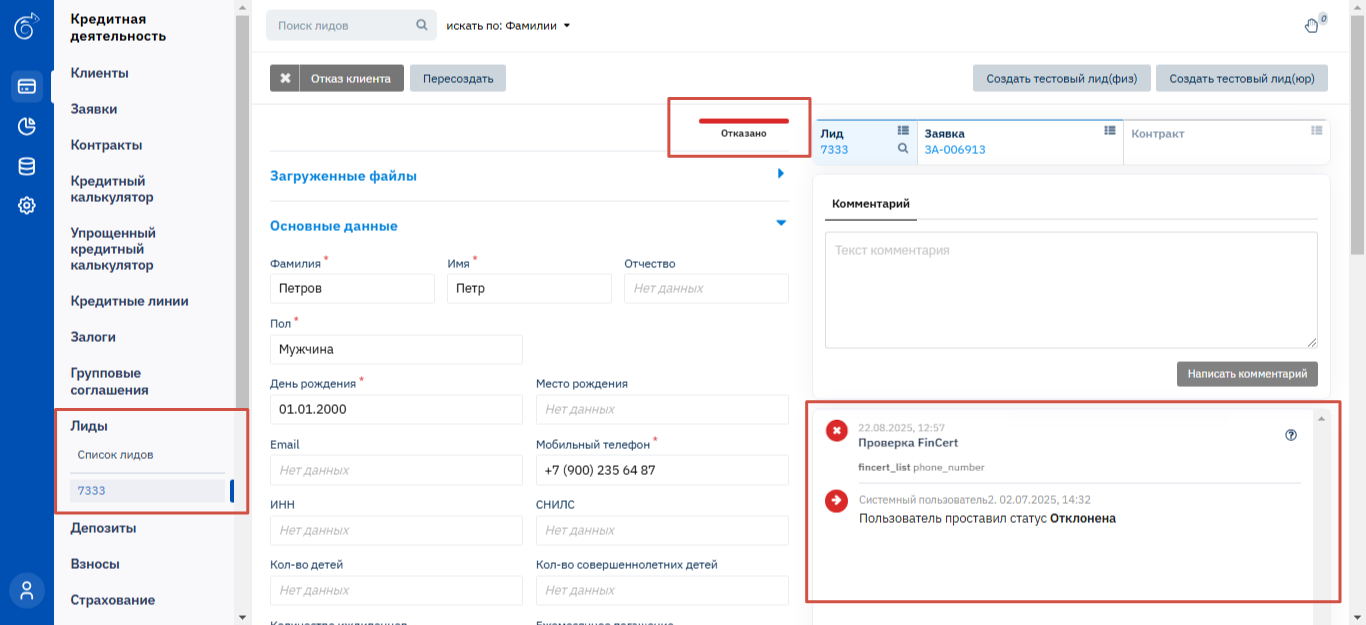Open application link ЗА-006913
1366x625 pixels.
click(955, 150)
